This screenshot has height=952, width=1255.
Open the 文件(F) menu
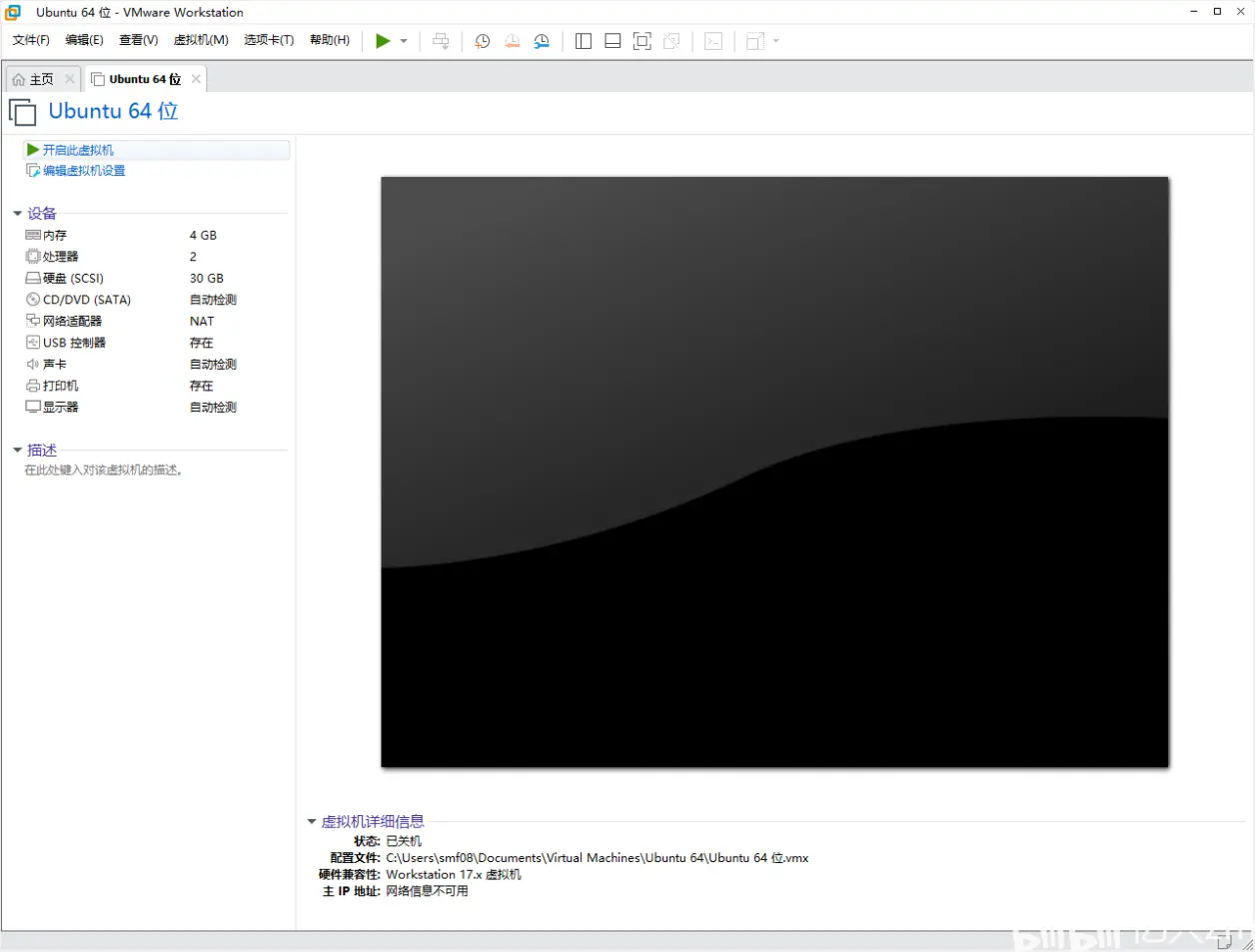pyautogui.click(x=31, y=40)
